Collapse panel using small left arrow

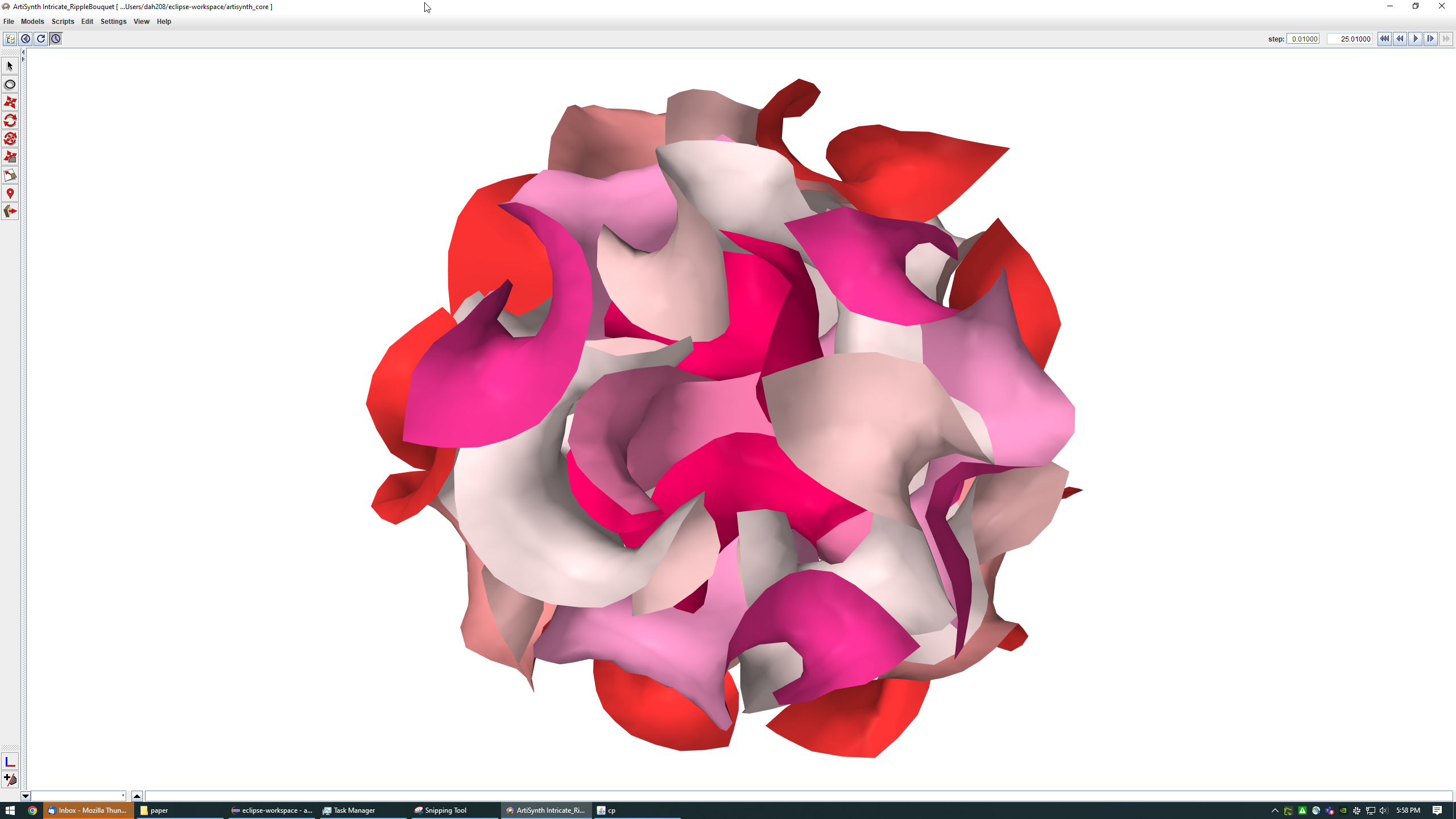[x=23, y=52]
